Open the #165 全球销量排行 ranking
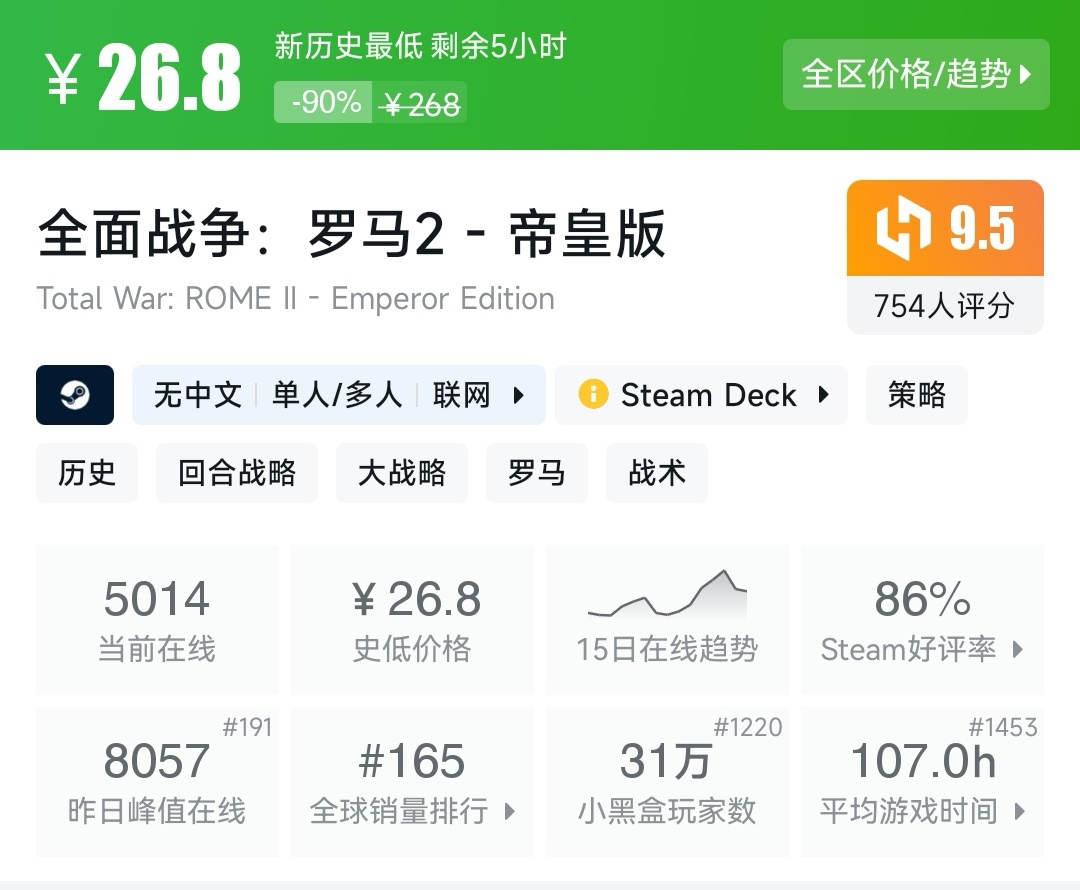1080x890 pixels. click(412, 781)
